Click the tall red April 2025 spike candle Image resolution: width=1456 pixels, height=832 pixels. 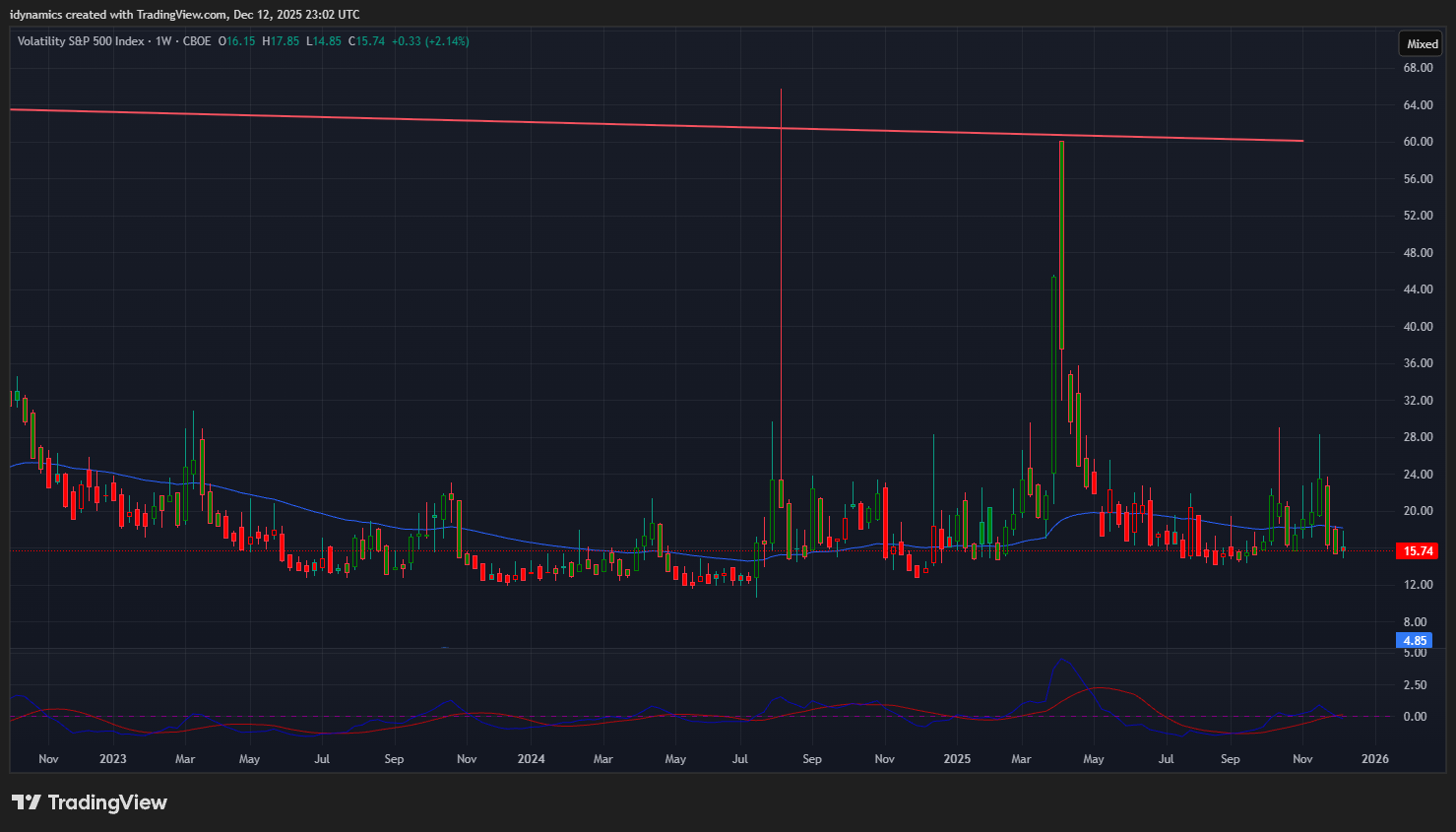click(1061, 246)
